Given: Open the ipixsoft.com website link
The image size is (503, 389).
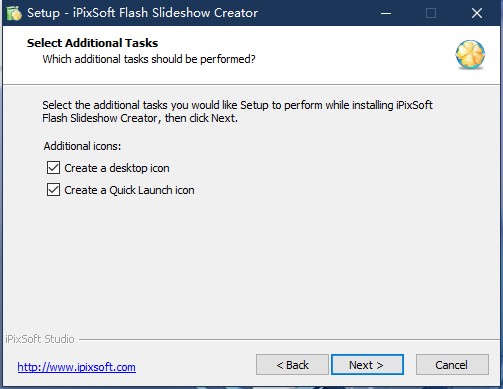Looking at the screenshot, I should [x=77, y=367].
